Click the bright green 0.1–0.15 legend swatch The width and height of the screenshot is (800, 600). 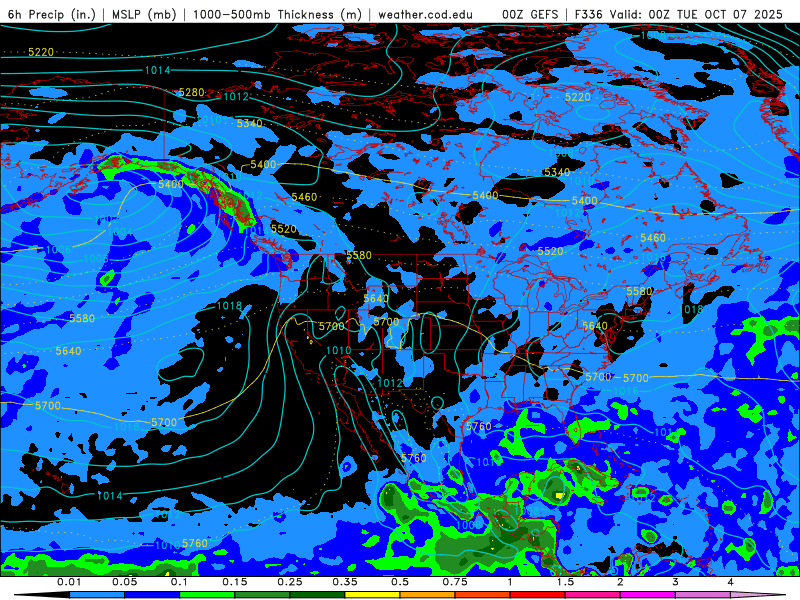[207, 595]
